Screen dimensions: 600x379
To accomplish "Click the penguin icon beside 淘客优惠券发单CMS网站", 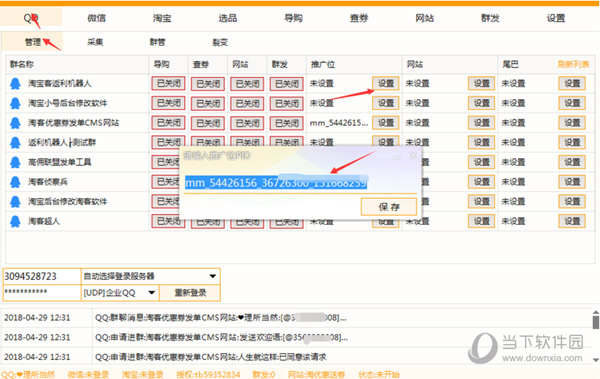I will click(15, 123).
